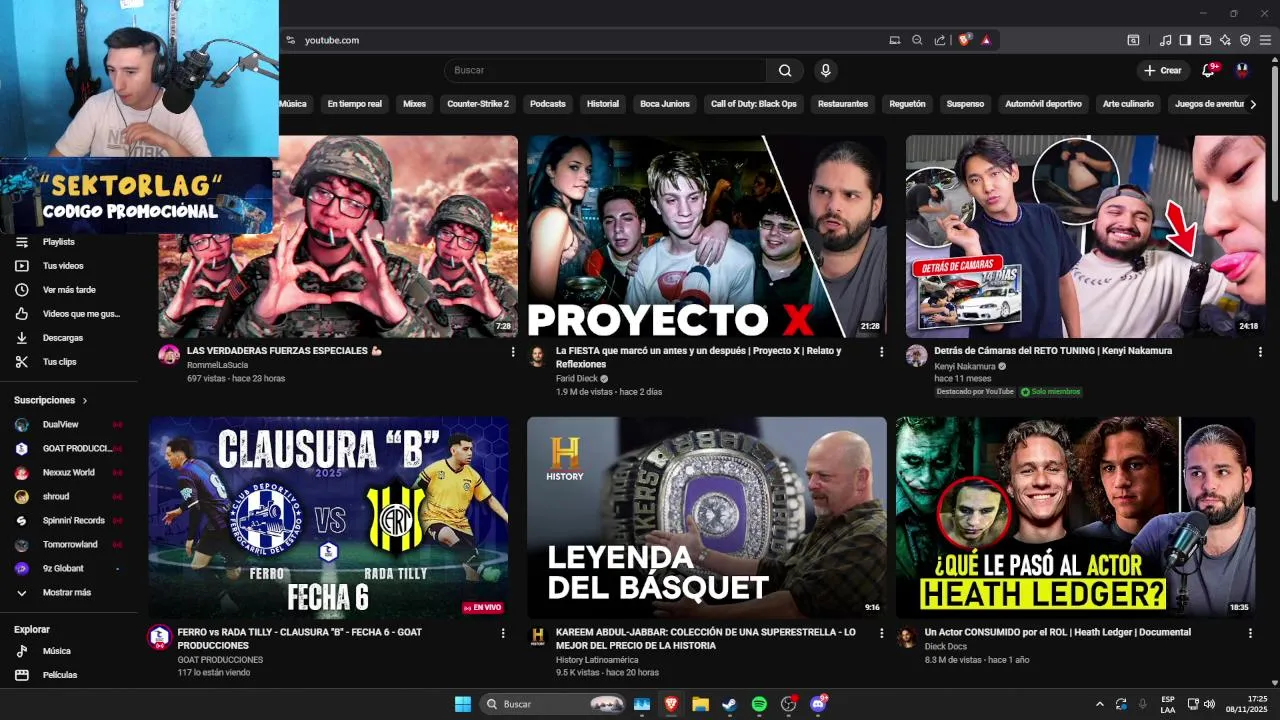Viewport: 1280px width, 720px height.
Task: Open Brave Shields lion icon
Action: 964,40
